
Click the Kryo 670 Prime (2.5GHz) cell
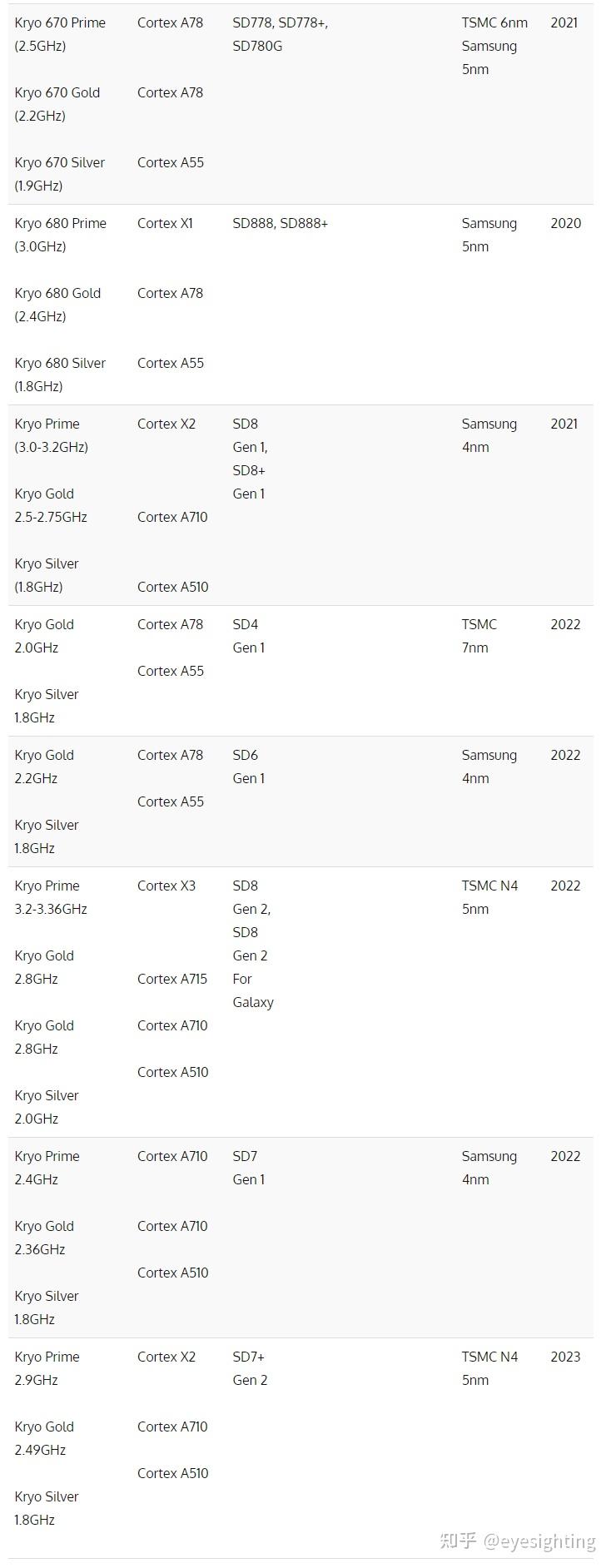tap(60, 34)
